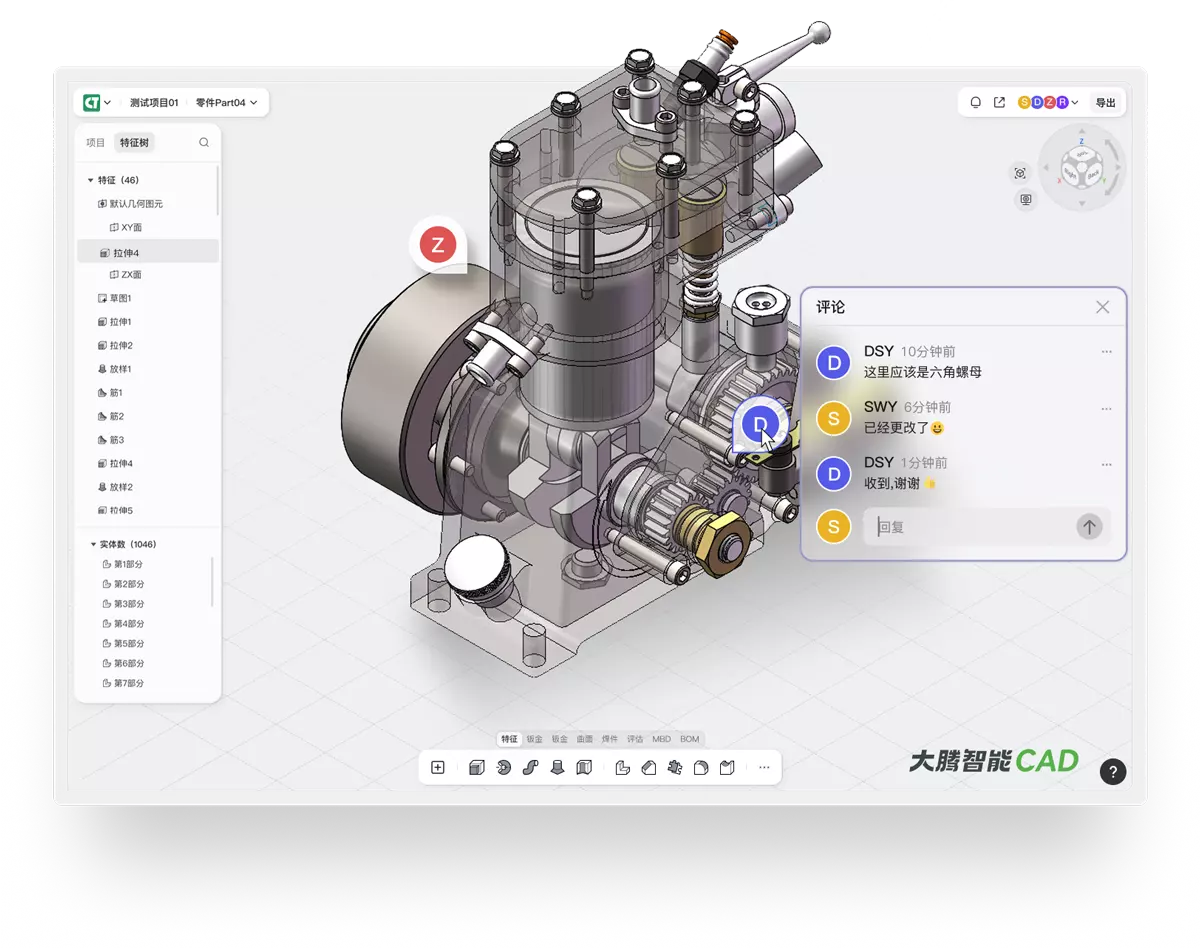Switch to the 项目 tab
1200x948 pixels.
(x=95, y=143)
